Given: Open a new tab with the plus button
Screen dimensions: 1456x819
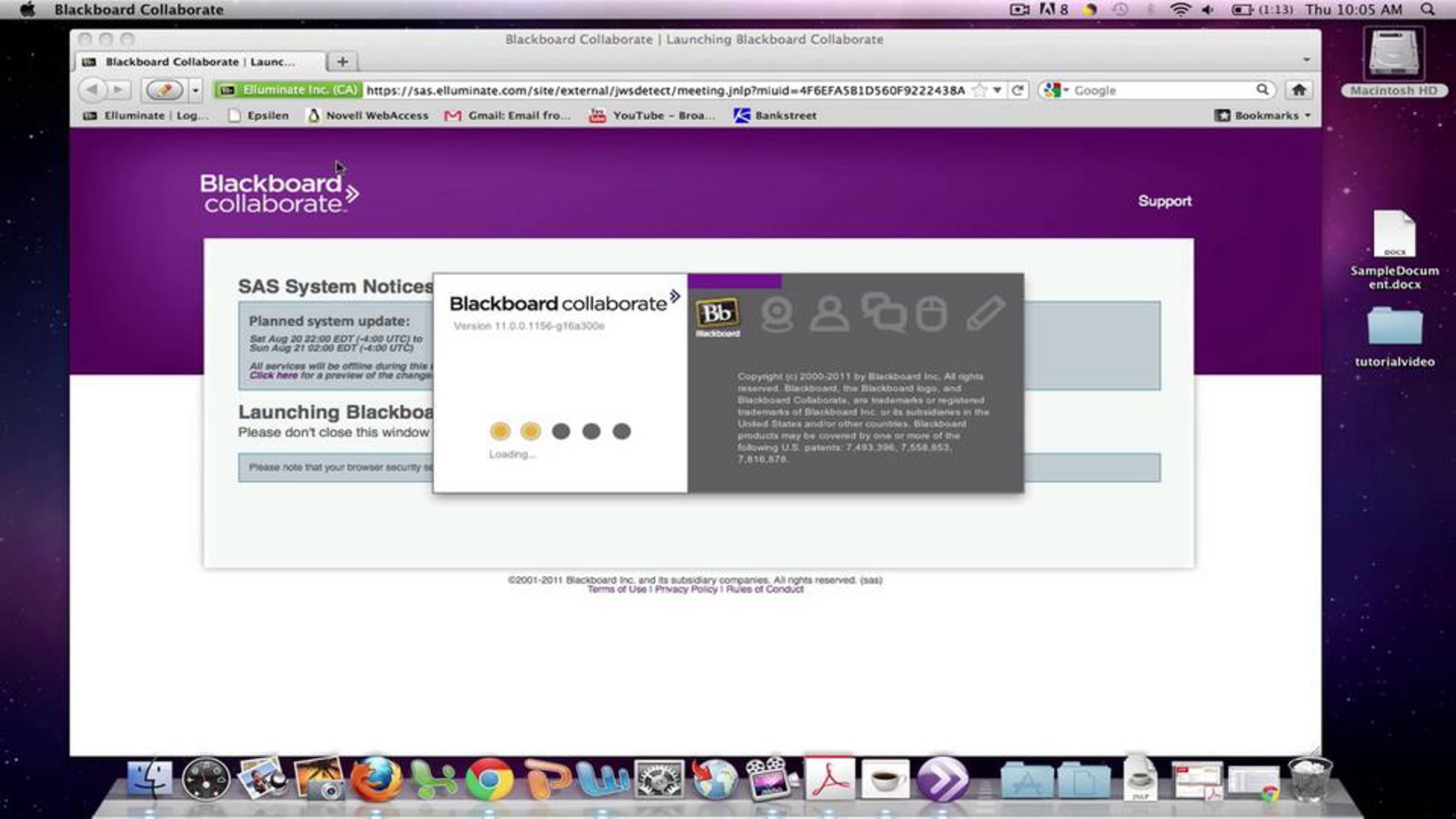Looking at the screenshot, I should coord(343,62).
